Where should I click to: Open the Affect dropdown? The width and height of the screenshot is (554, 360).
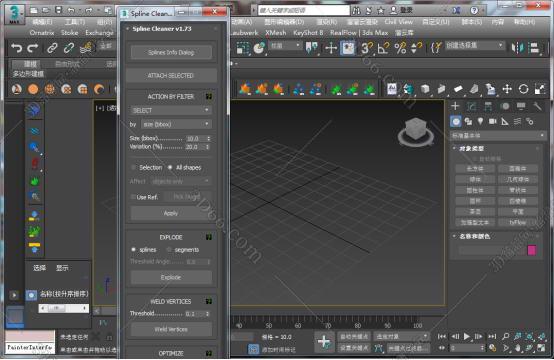[181, 181]
